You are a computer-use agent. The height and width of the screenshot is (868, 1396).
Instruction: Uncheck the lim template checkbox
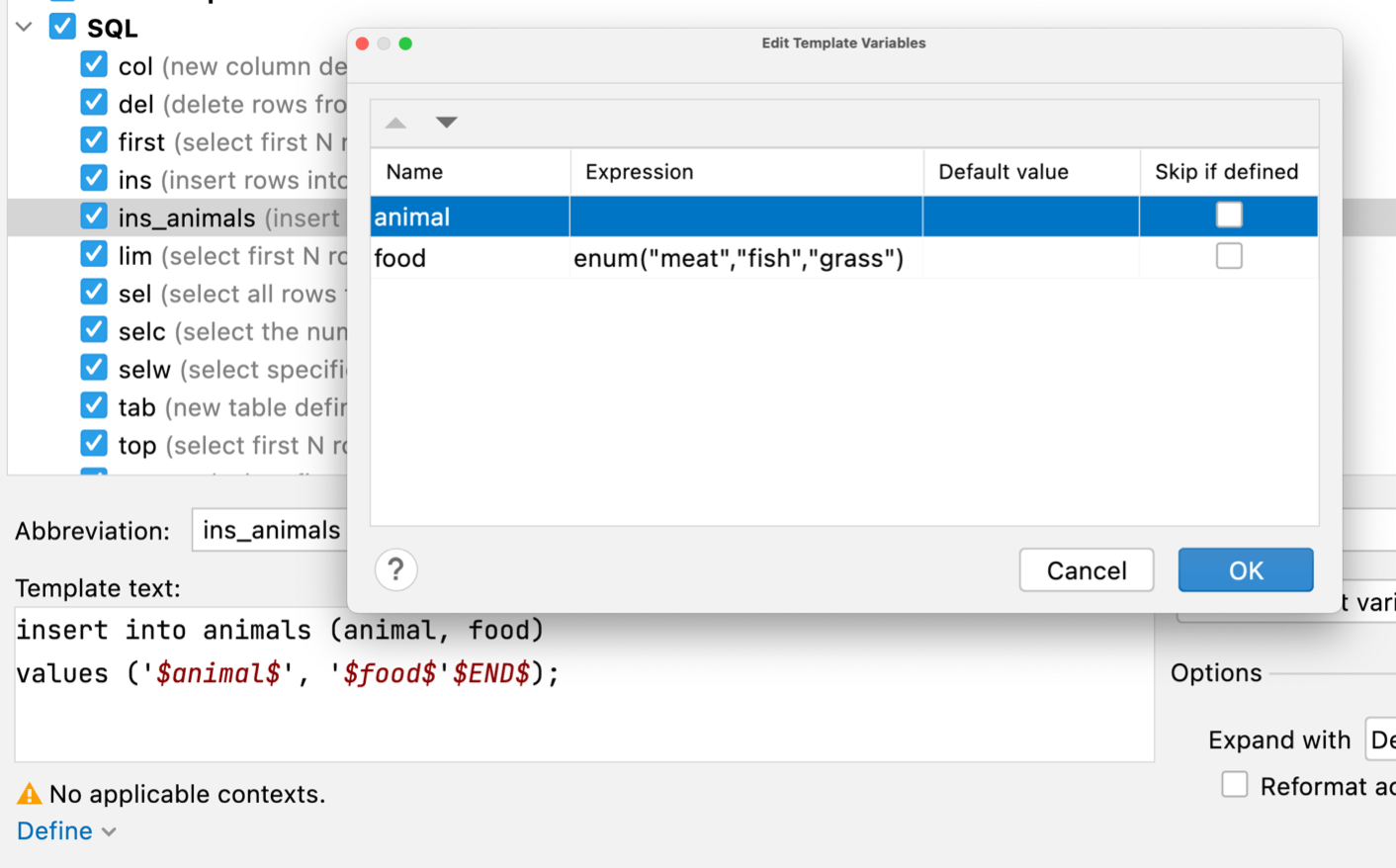94,254
